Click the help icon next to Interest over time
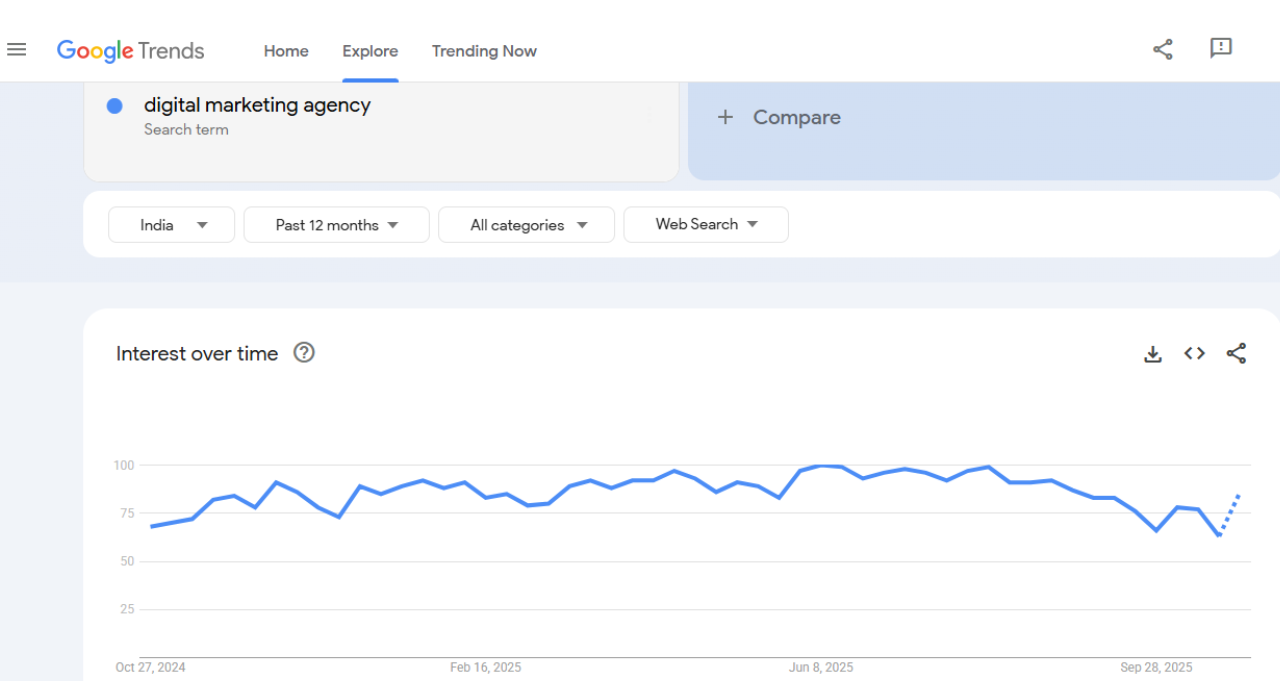Screen dimensions: 1280x700 (x=304, y=353)
